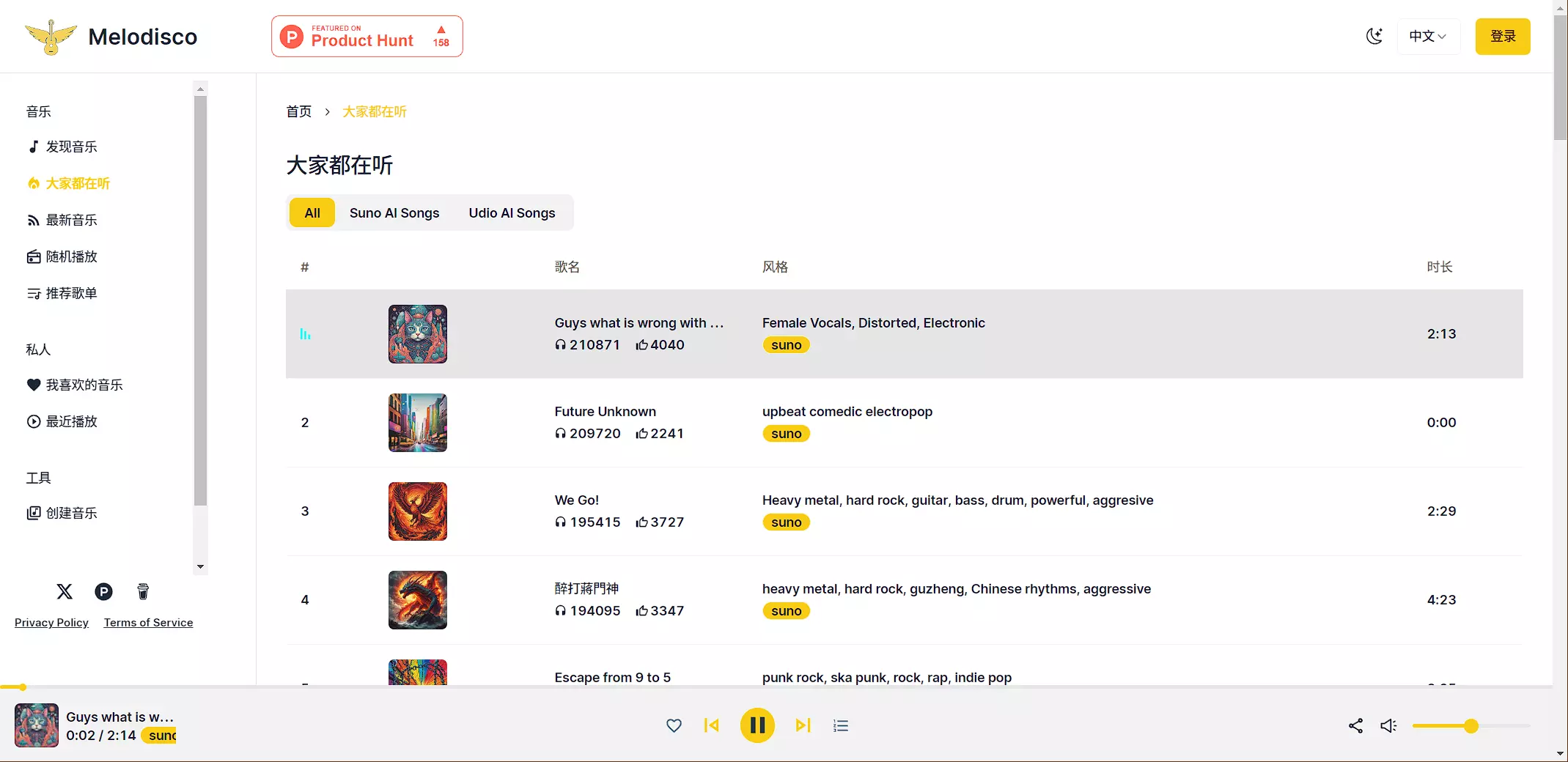Select the Suno AI Songs tab
The image size is (1568, 762).
click(394, 213)
